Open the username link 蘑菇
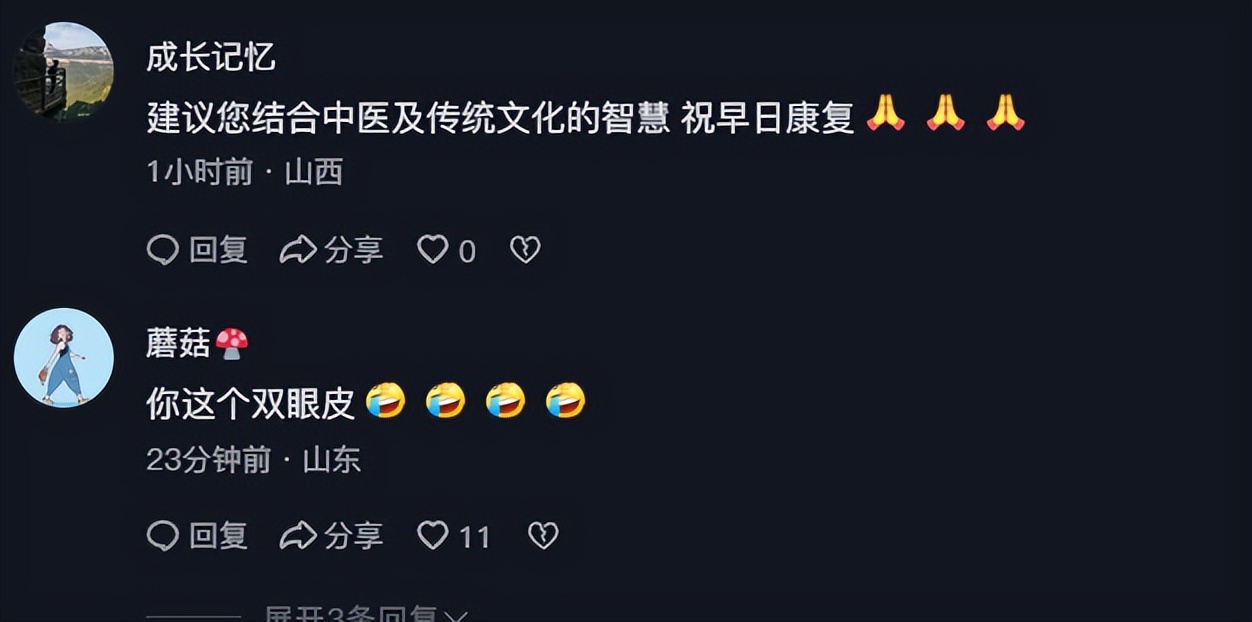This screenshot has height=622, width=1252. tap(178, 344)
